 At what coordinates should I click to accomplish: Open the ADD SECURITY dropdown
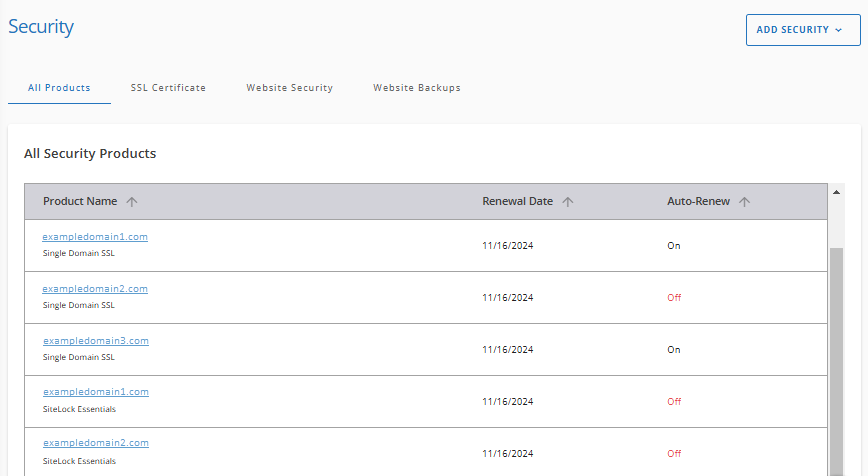[x=802, y=30]
